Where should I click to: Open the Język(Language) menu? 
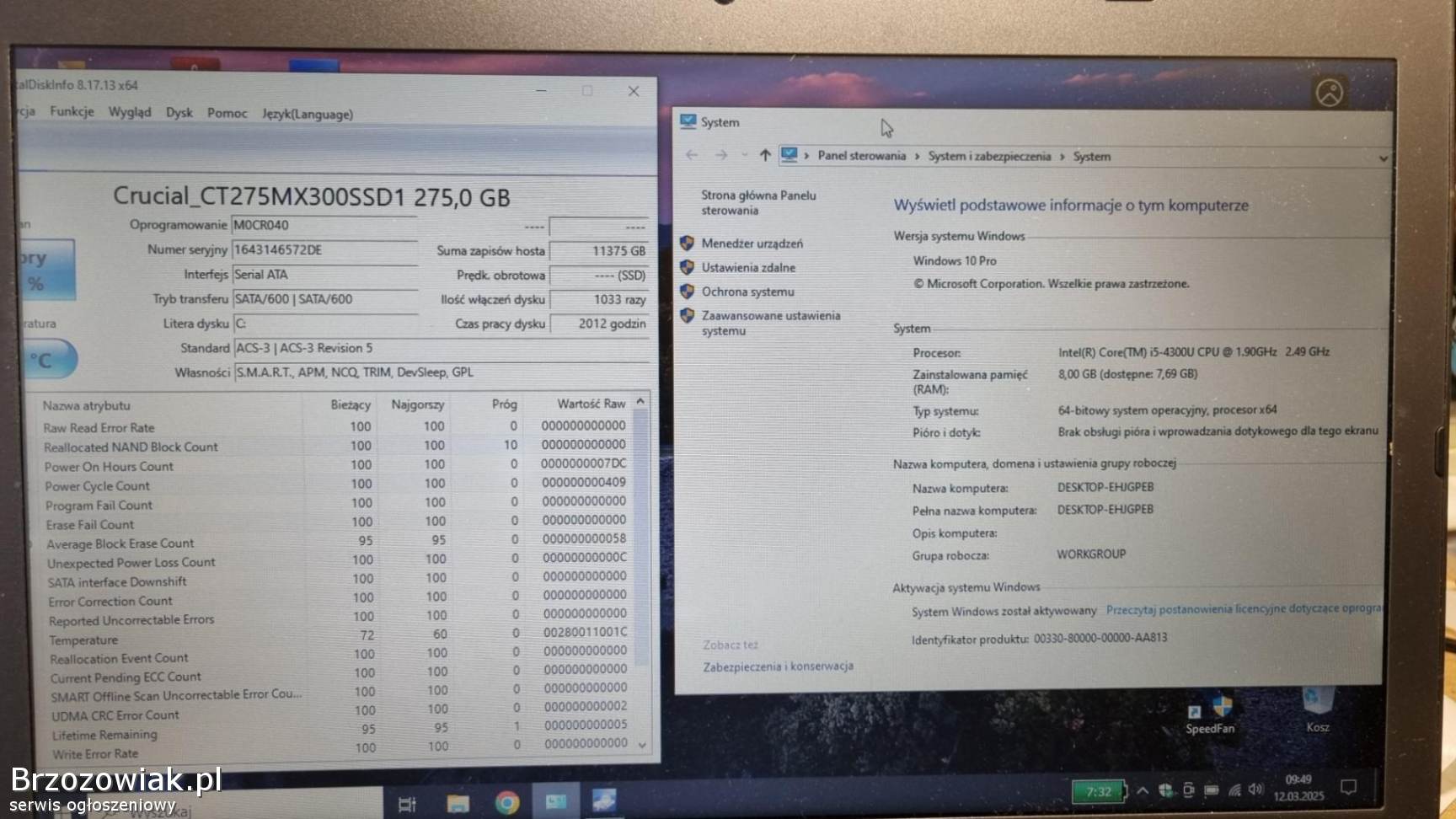307,114
